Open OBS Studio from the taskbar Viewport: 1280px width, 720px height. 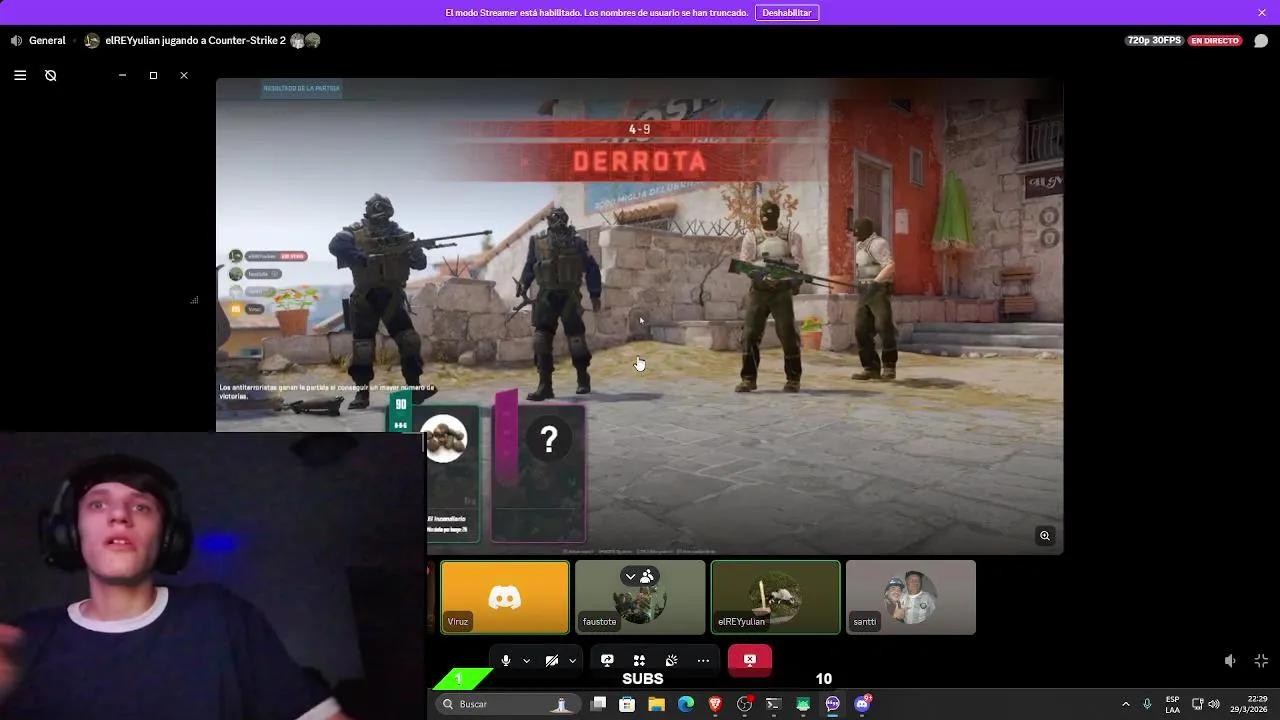coord(744,704)
